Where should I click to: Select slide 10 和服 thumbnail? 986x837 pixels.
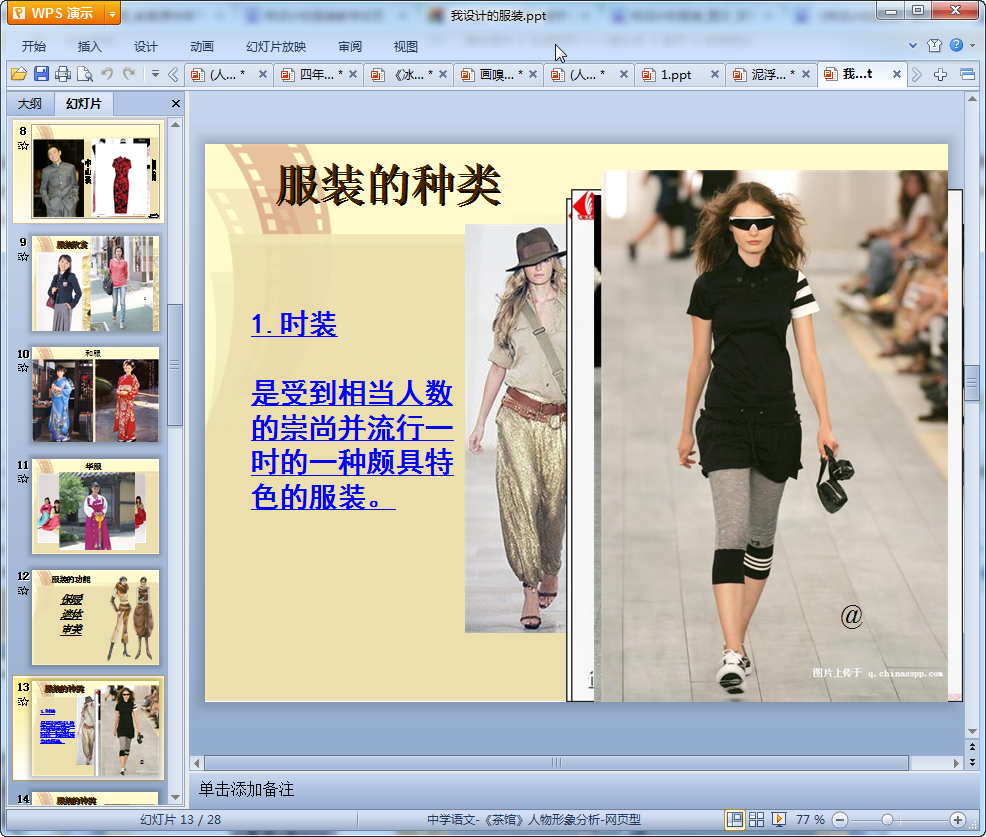pos(95,395)
